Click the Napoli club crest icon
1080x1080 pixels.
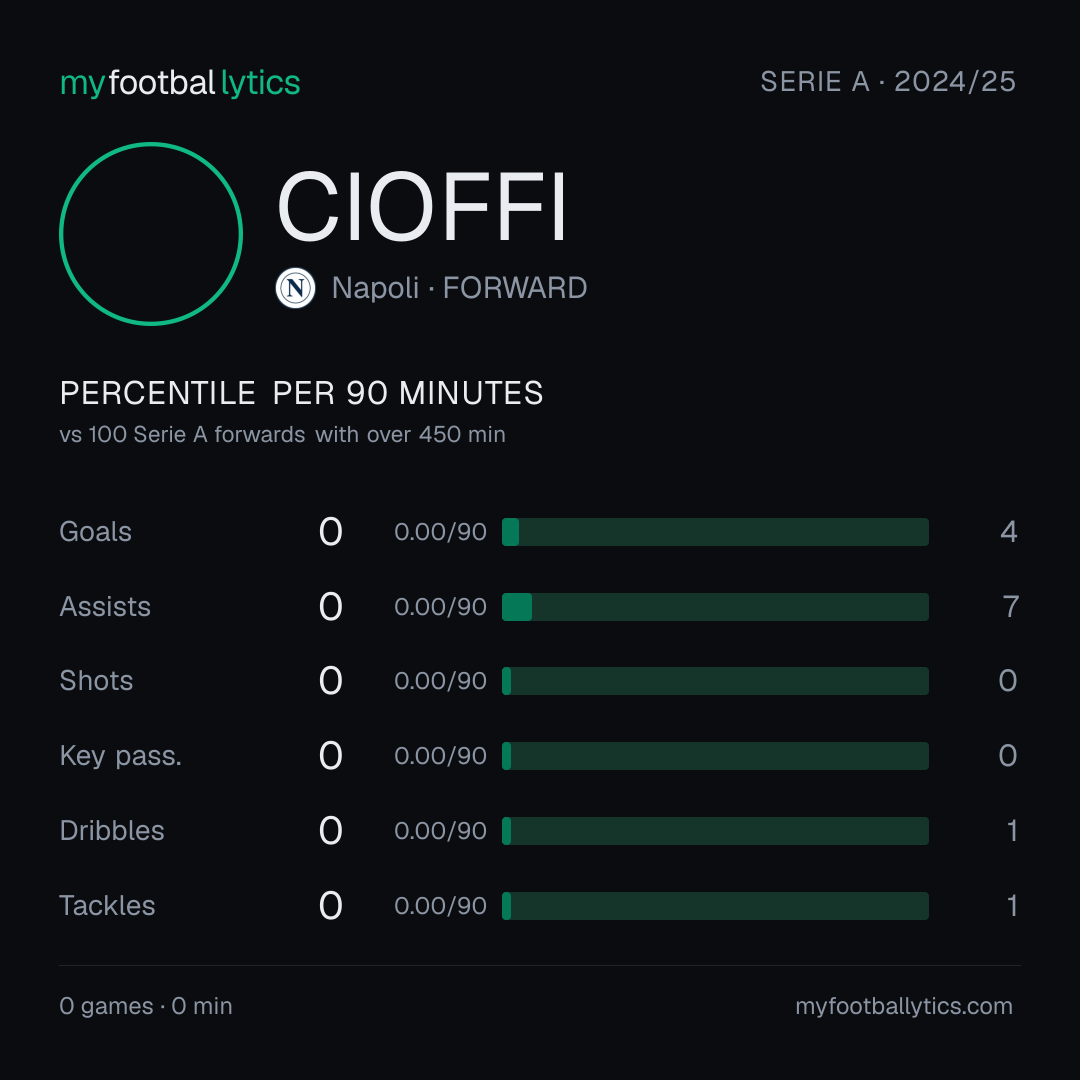pyautogui.click(x=295, y=288)
